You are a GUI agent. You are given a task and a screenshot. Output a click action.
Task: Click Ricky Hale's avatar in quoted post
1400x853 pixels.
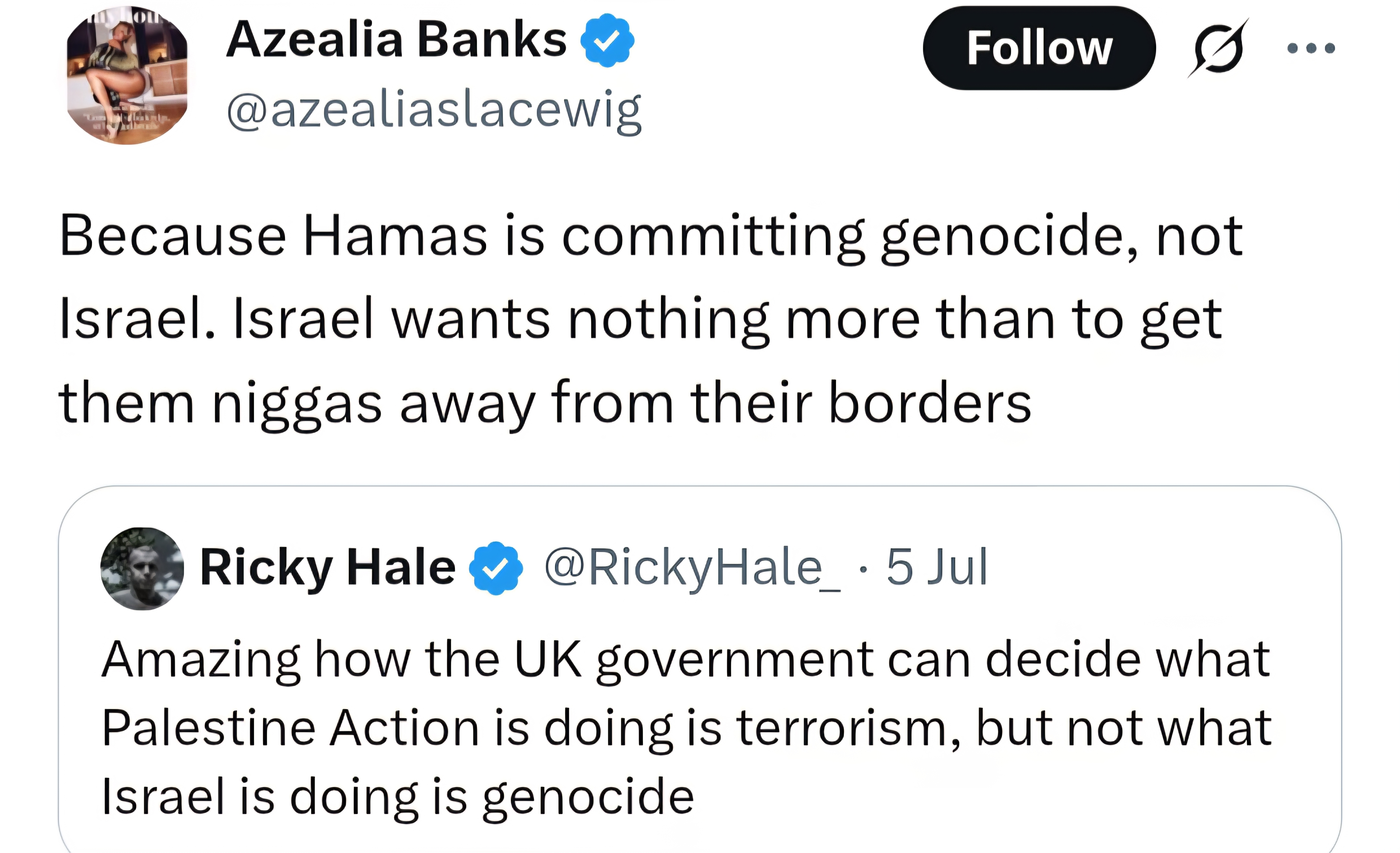pos(142,568)
